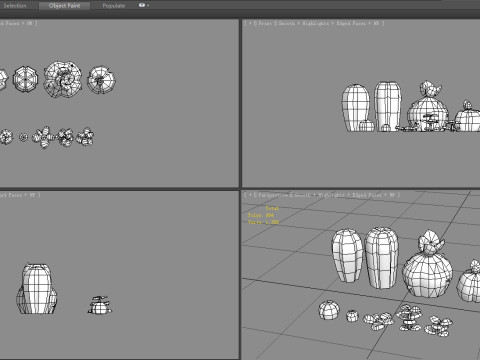Click the Perspective view name label

[x=273, y=195]
